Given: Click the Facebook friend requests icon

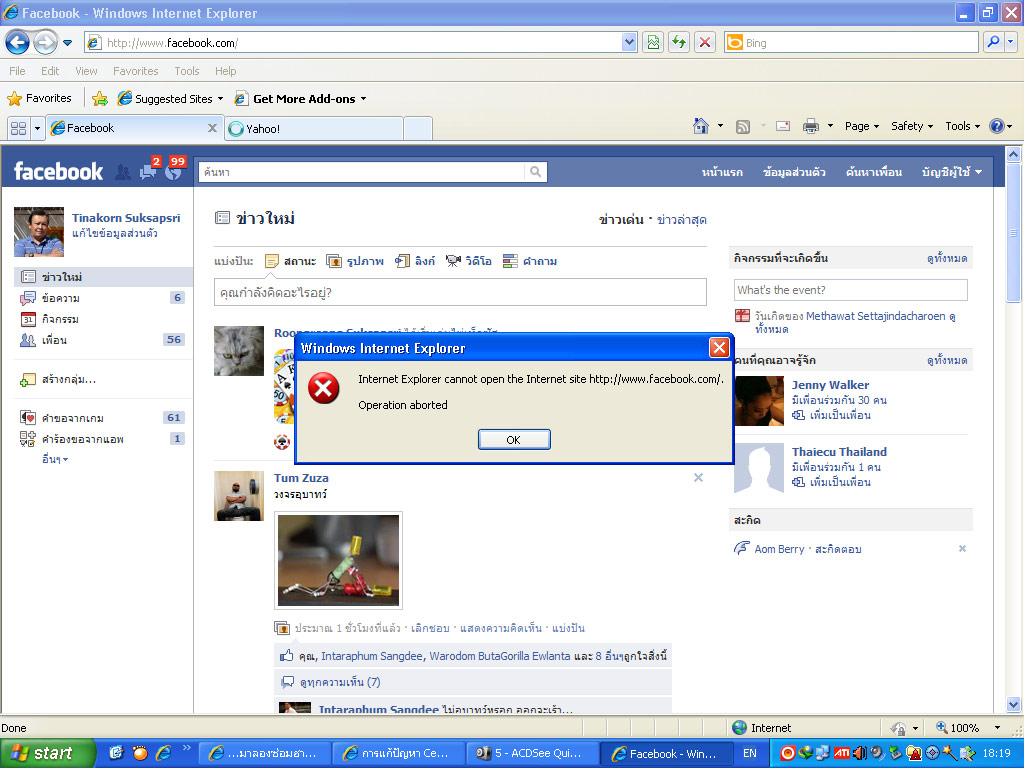Looking at the screenshot, I should click(x=123, y=172).
